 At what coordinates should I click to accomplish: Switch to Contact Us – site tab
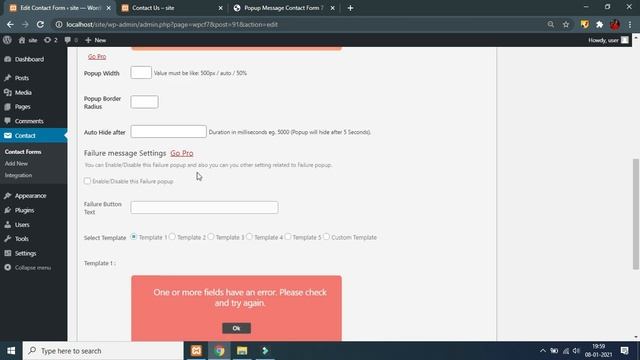pyautogui.click(x=171, y=8)
